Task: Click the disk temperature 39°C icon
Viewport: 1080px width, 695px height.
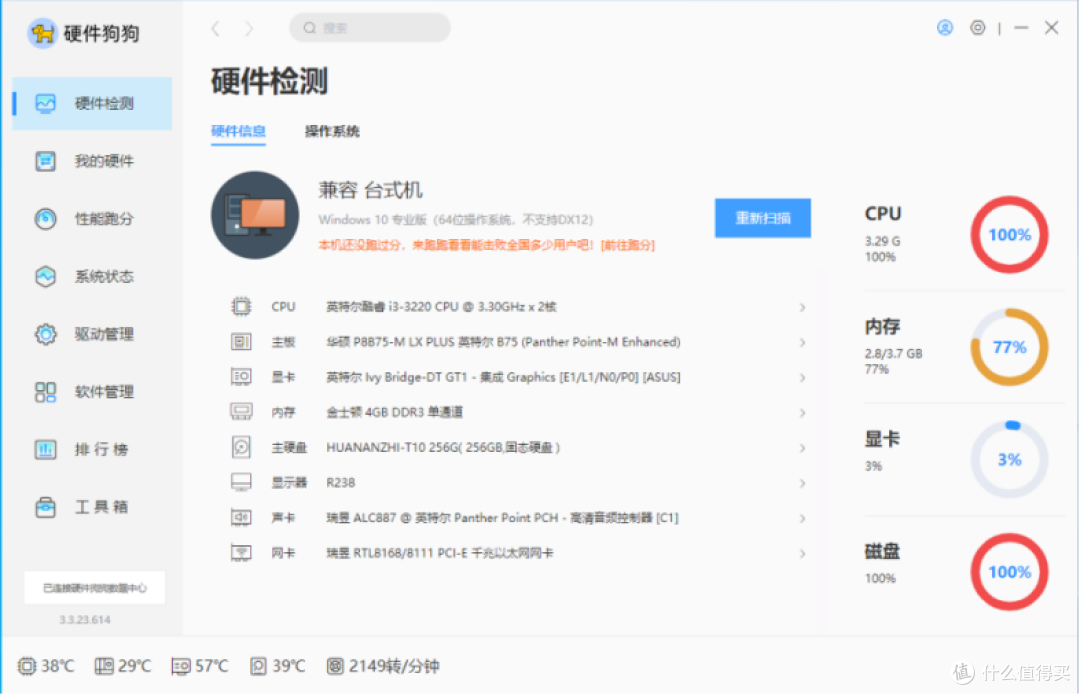Action: click(x=258, y=666)
